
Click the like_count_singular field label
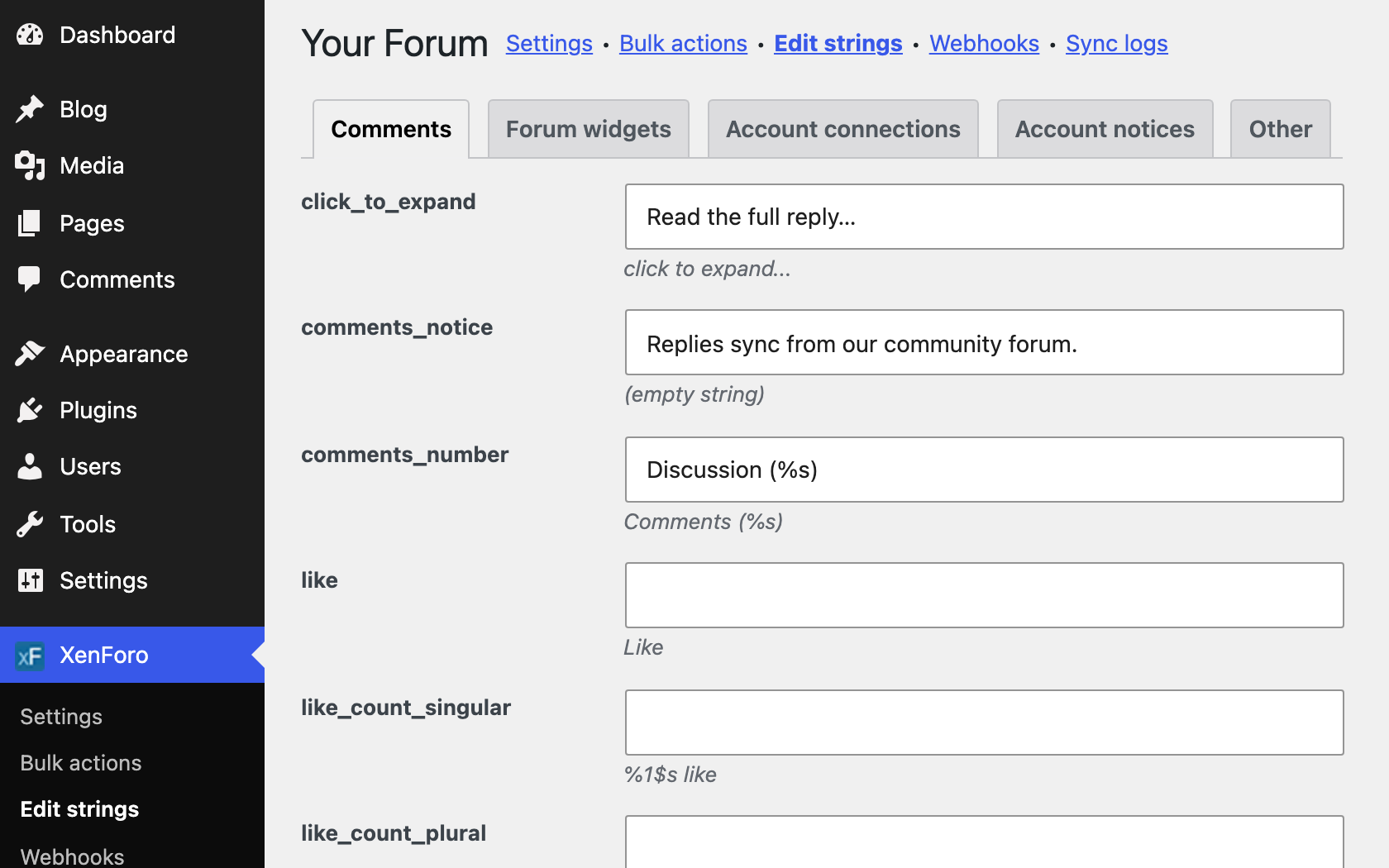click(406, 708)
